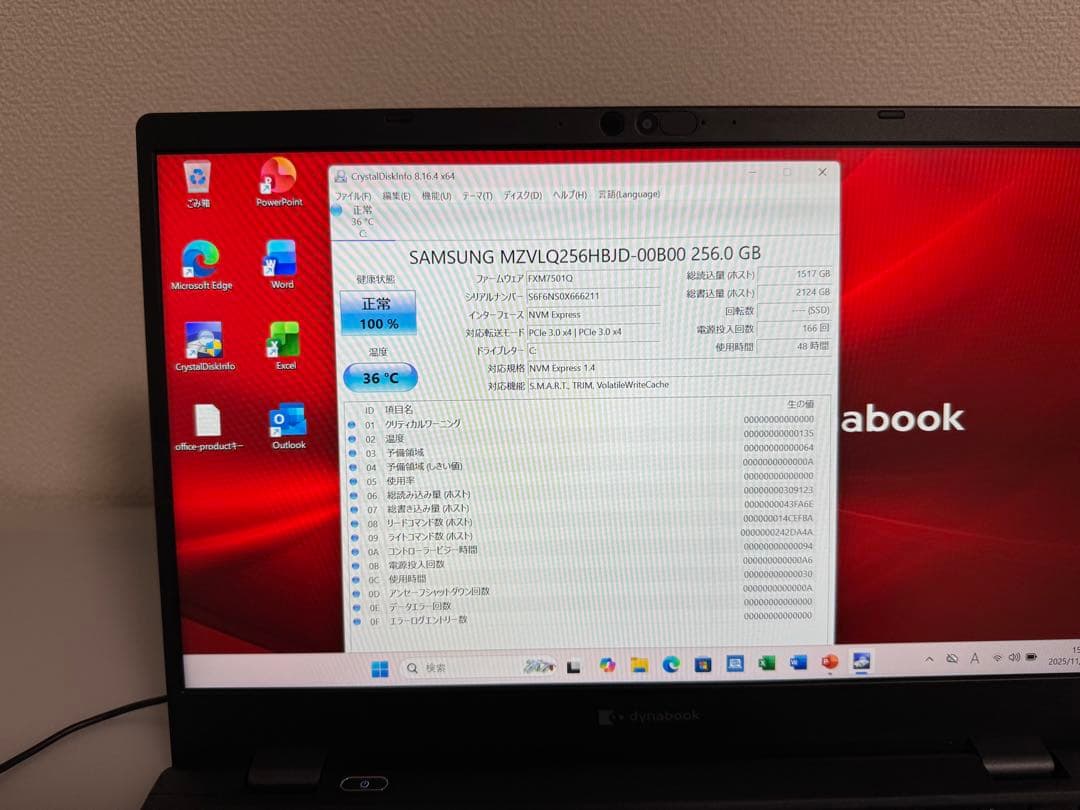Launch Copilot from the taskbar
This screenshot has width=1080, height=810.
[x=607, y=665]
